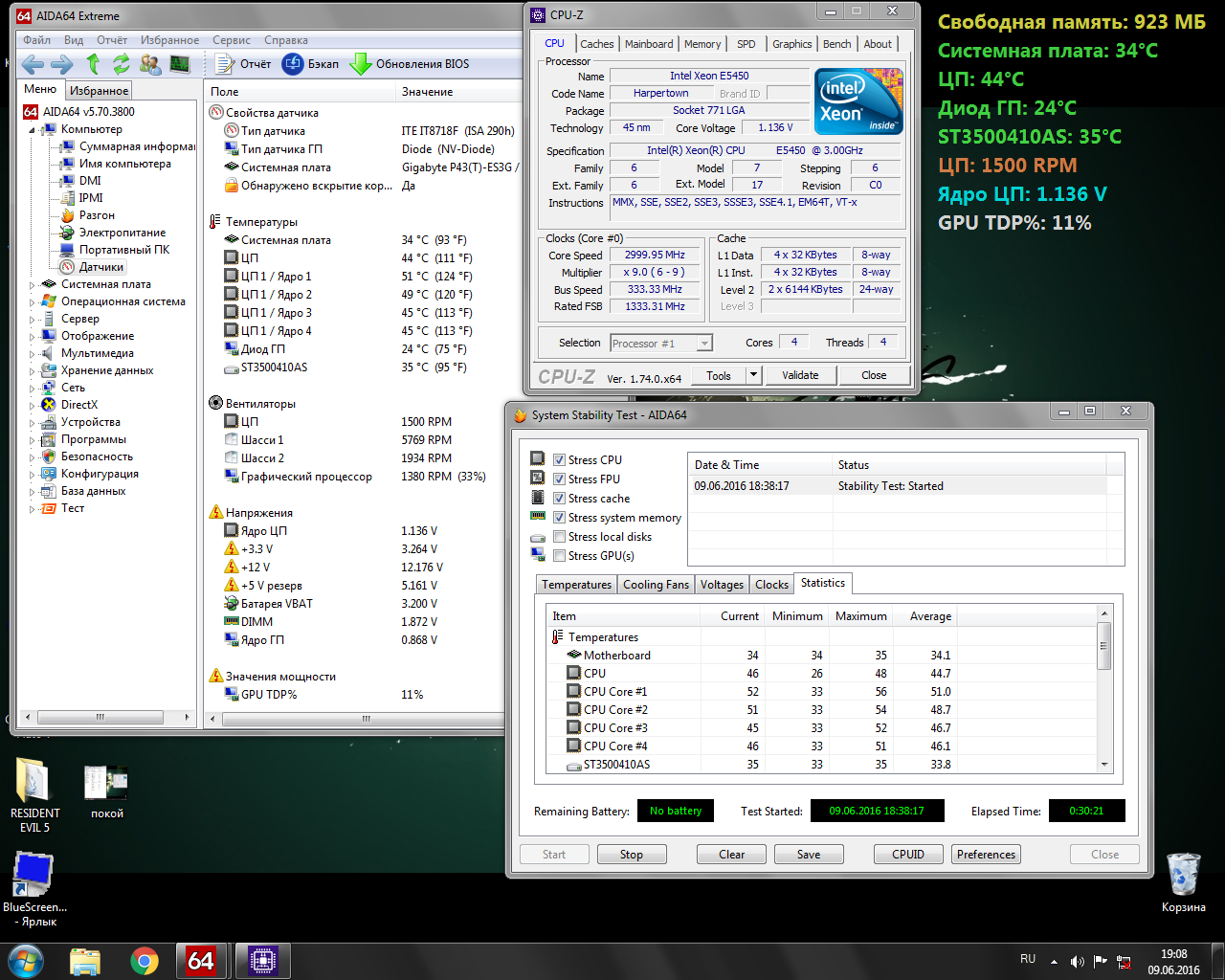Collapse the Компьютер tree node
Image resolution: width=1225 pixels, height=980 pixels.
33,130
